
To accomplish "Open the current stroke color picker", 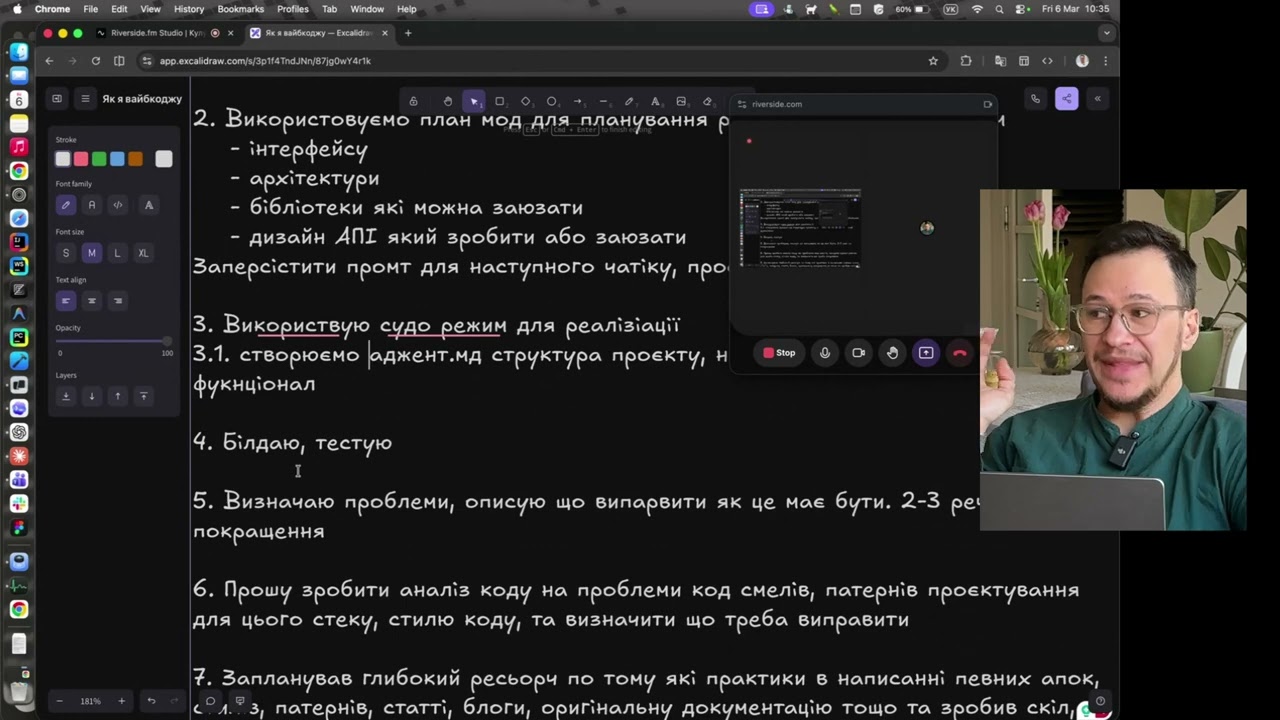I will pyautogui.click(x=164, y=158).
